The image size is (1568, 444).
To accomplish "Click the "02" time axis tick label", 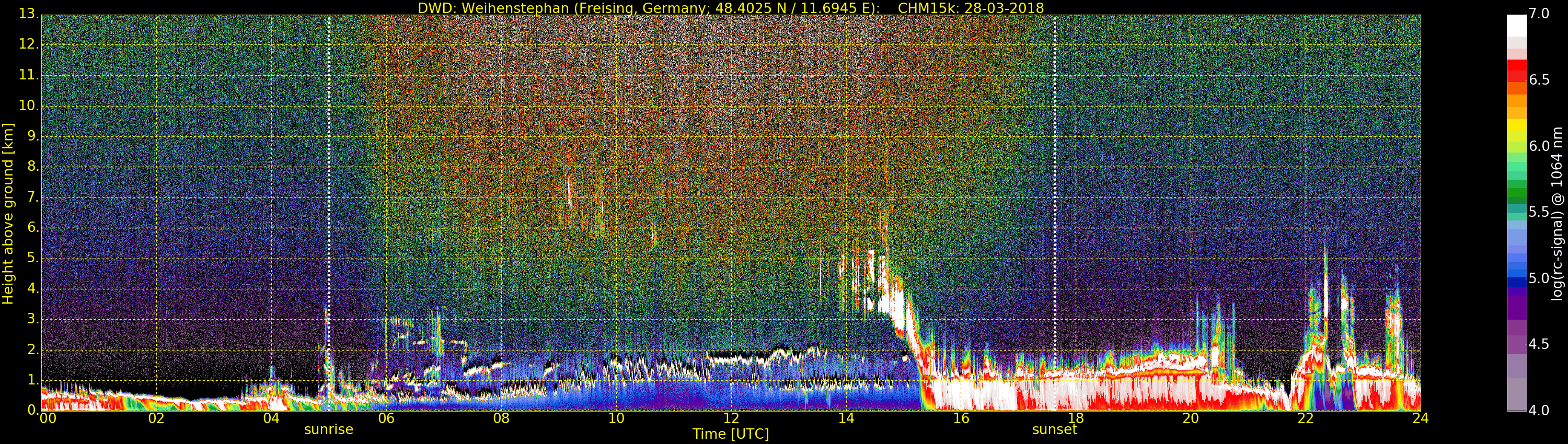I will click(156, 418).
